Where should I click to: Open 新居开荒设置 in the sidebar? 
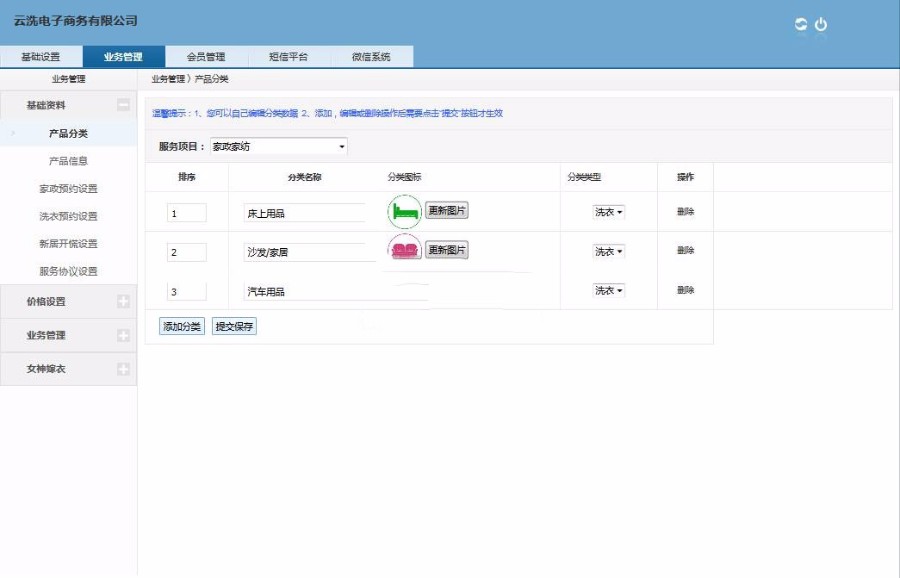68,243
